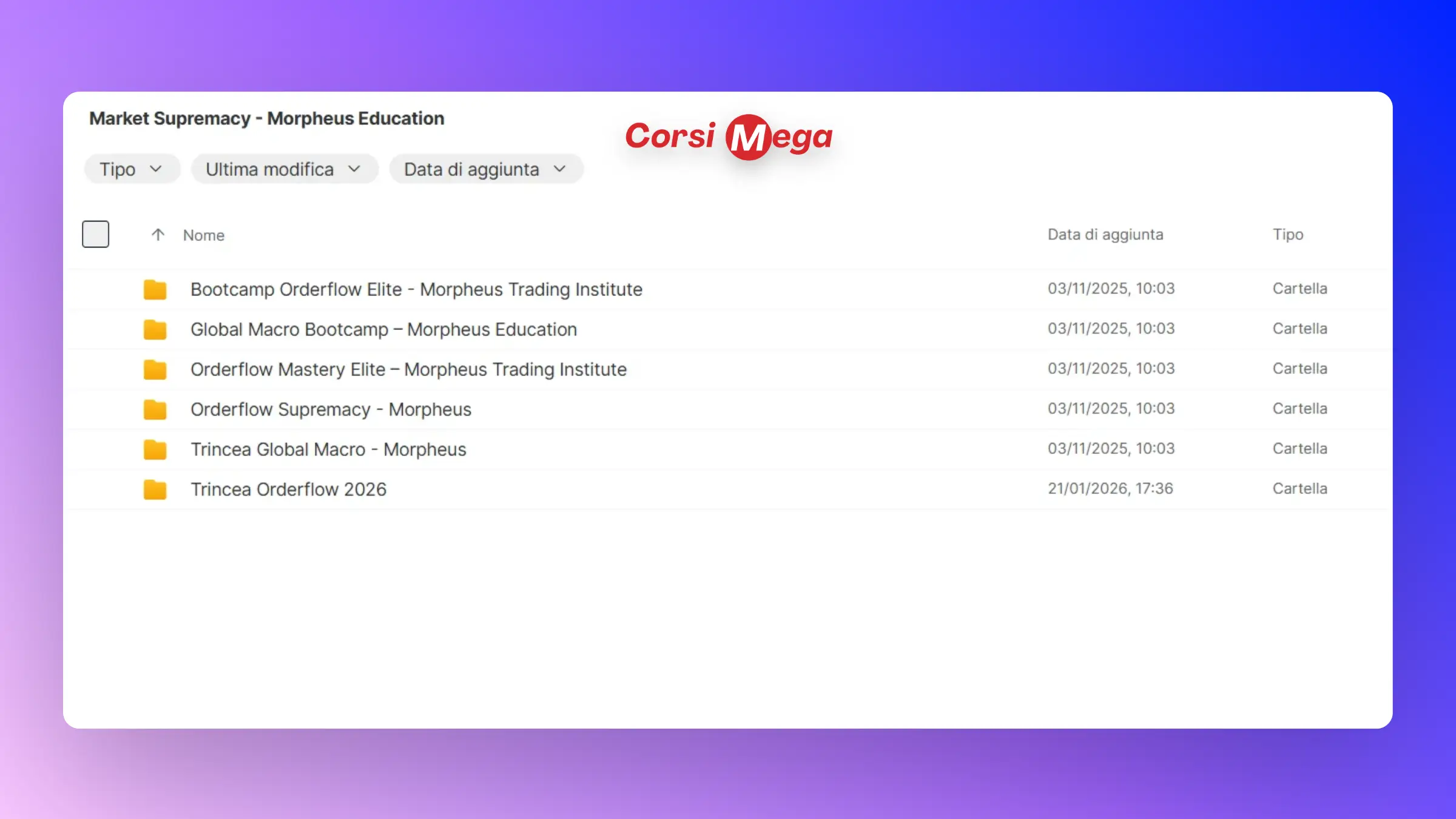Click the sort arrow next to Nome

[158, 235]
